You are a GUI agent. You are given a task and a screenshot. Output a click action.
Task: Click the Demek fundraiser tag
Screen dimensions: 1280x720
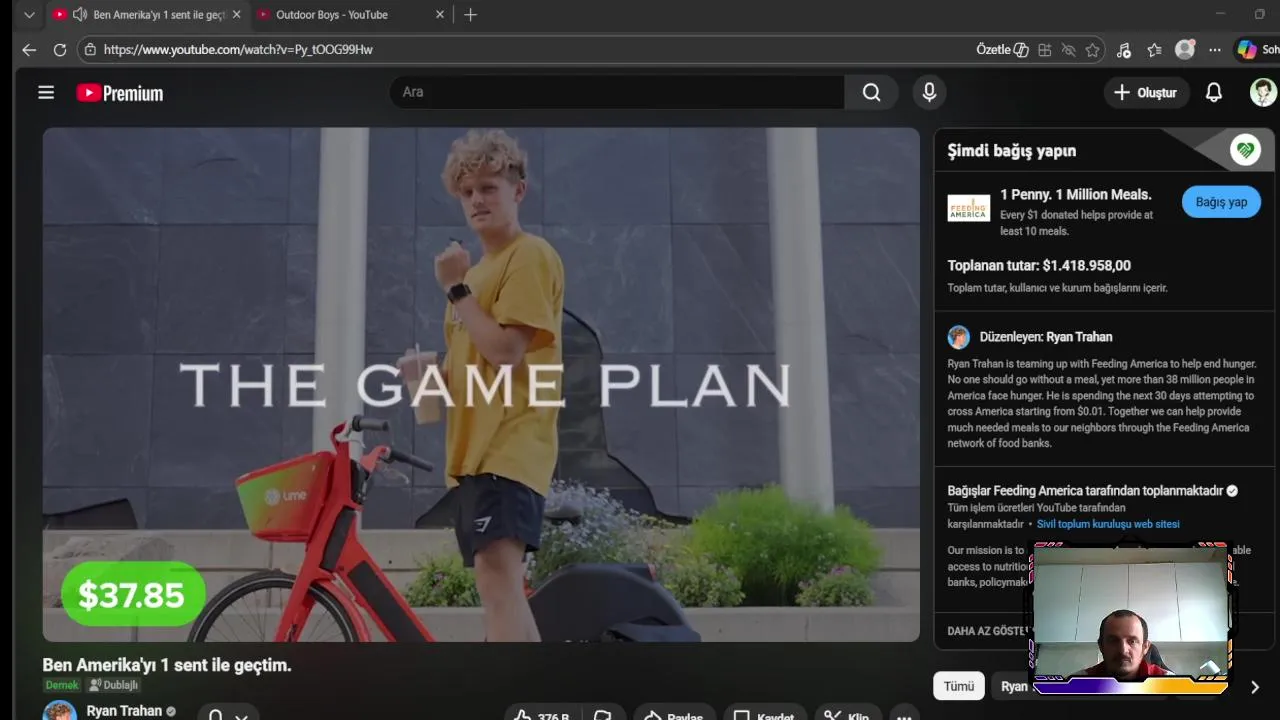[62, 685]
